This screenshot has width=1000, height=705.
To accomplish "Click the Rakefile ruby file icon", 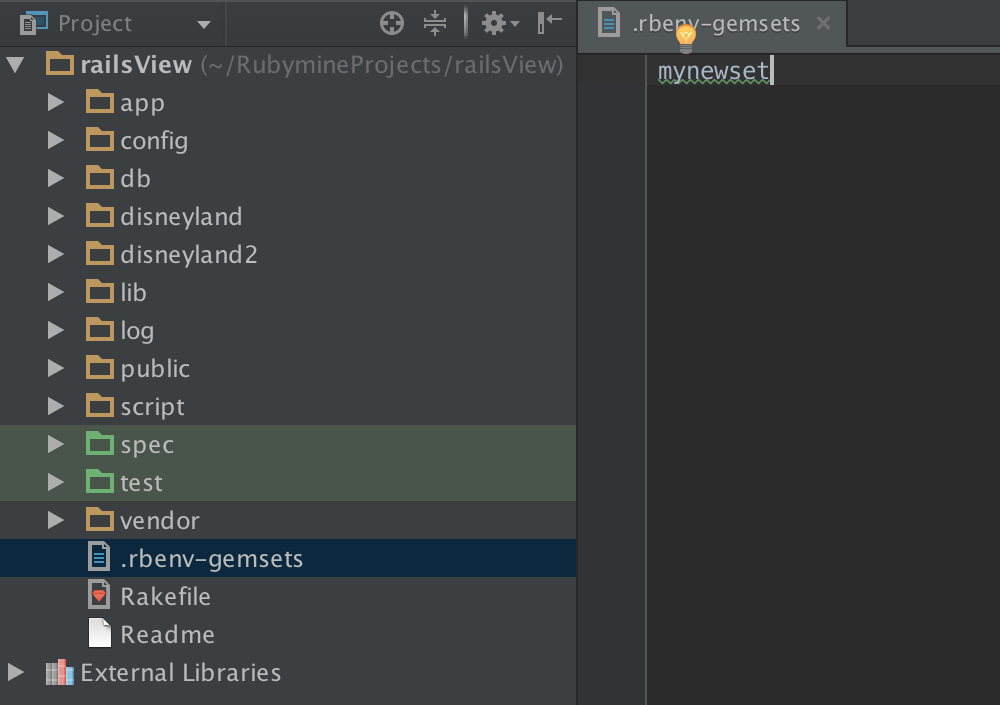I will click(99, 595).
